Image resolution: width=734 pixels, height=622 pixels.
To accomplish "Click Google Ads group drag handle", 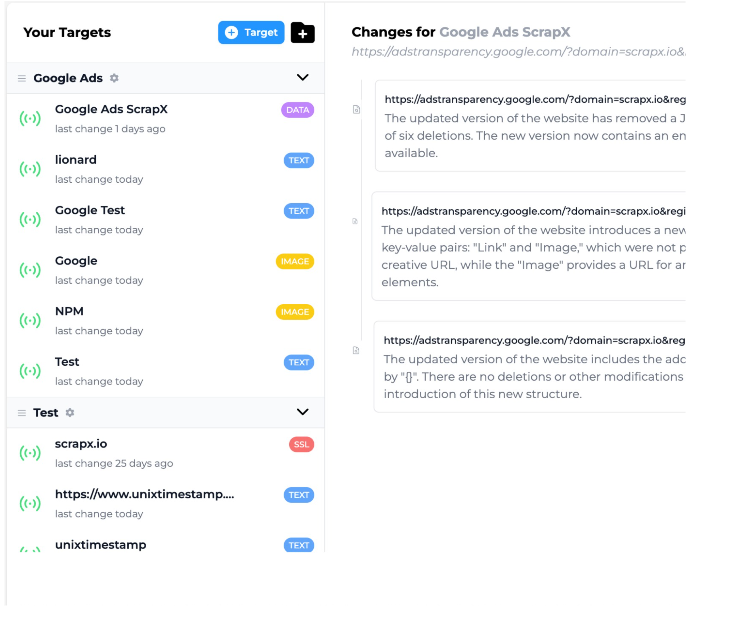I will tap(22, 78).
